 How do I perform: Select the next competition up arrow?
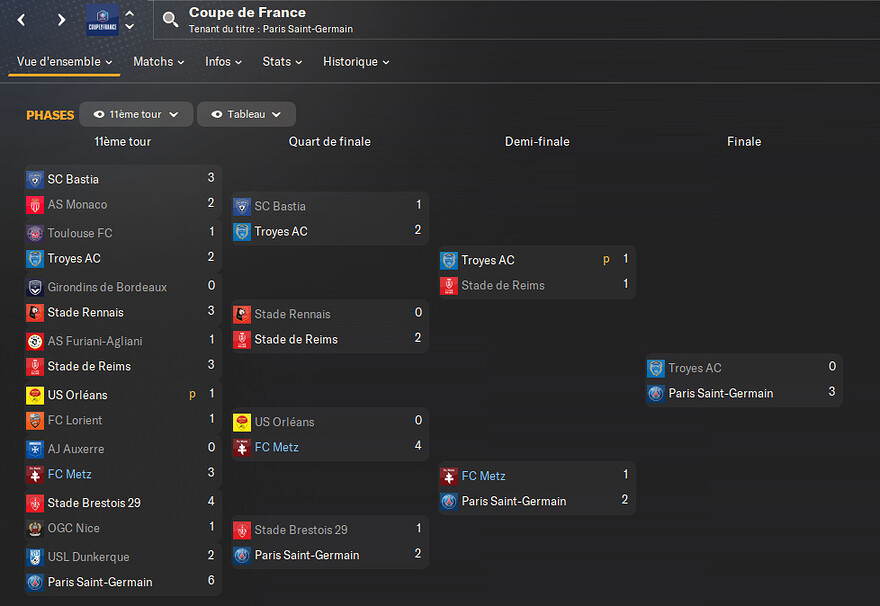(130, 13)
